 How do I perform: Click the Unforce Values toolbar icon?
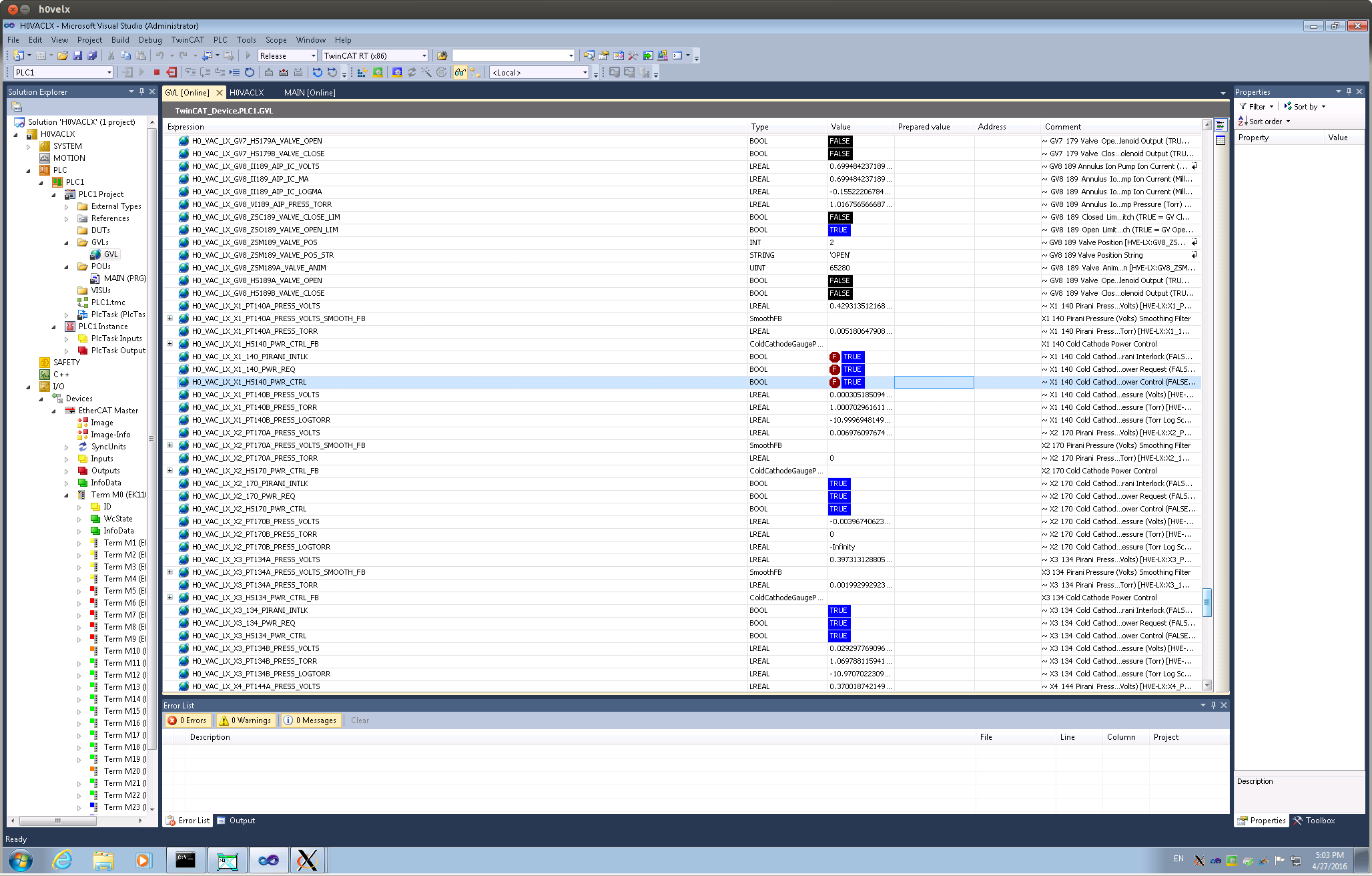click(x=298, y=72)
